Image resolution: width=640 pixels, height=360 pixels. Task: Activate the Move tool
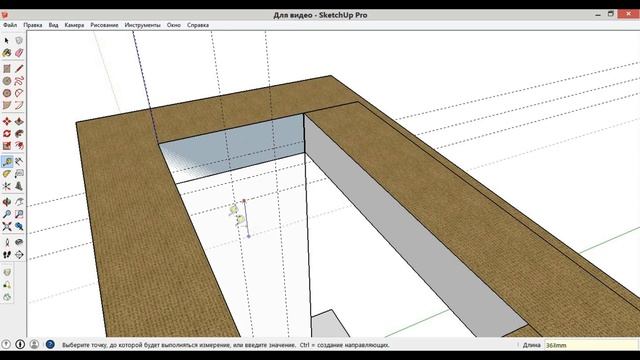coord(7,121)
